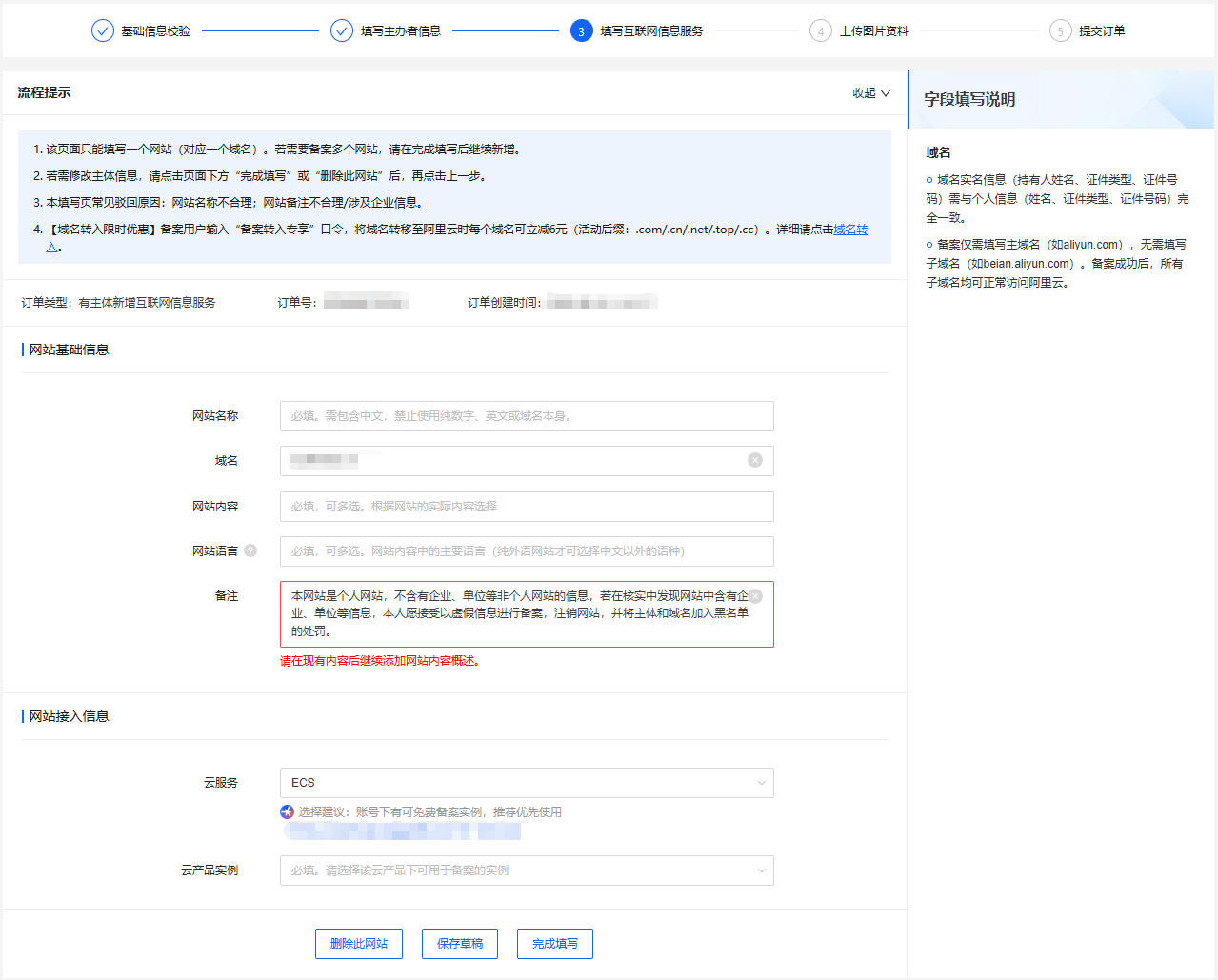This screenshot has height=980, width=1218.
Task: Click the active step 3 circle icon
Action: click(581, 31)
